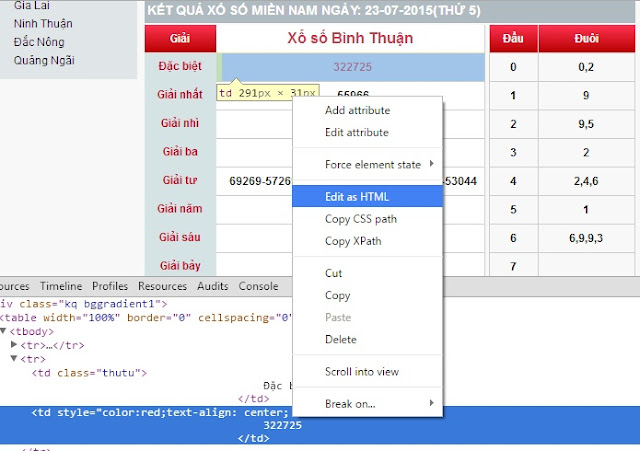
Task: Select Copy CSS path menu entry
Action: point(367,219)
